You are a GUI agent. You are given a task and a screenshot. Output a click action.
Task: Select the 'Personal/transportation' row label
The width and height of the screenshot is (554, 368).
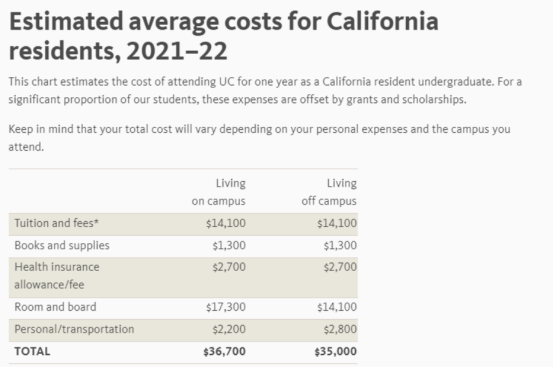[74, 329]
